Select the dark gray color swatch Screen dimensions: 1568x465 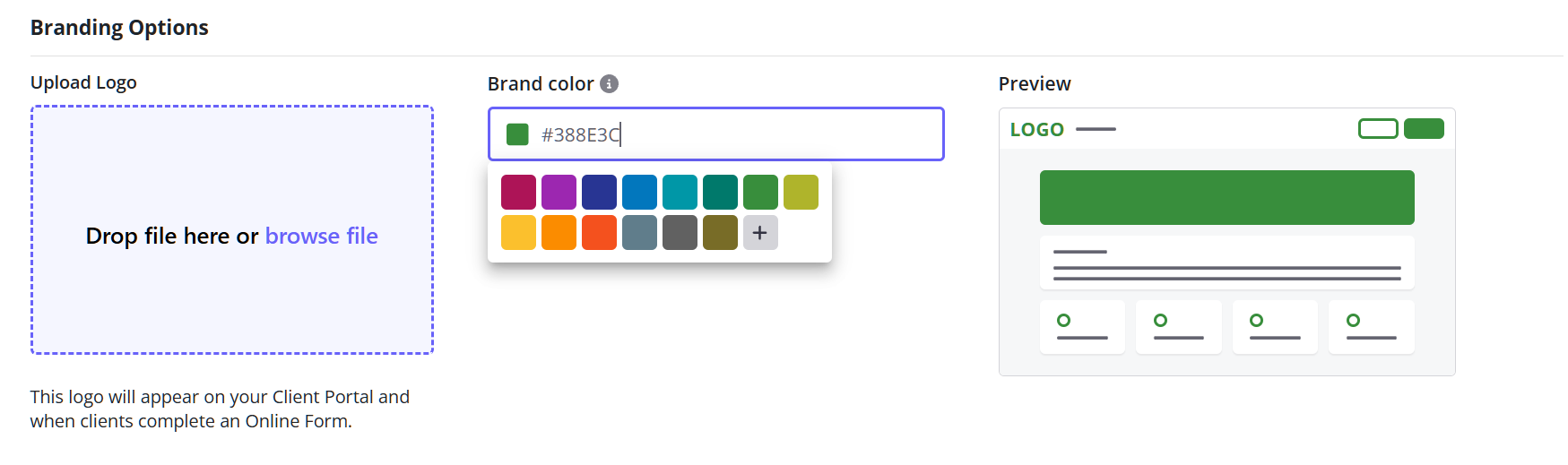pos(680,233)
